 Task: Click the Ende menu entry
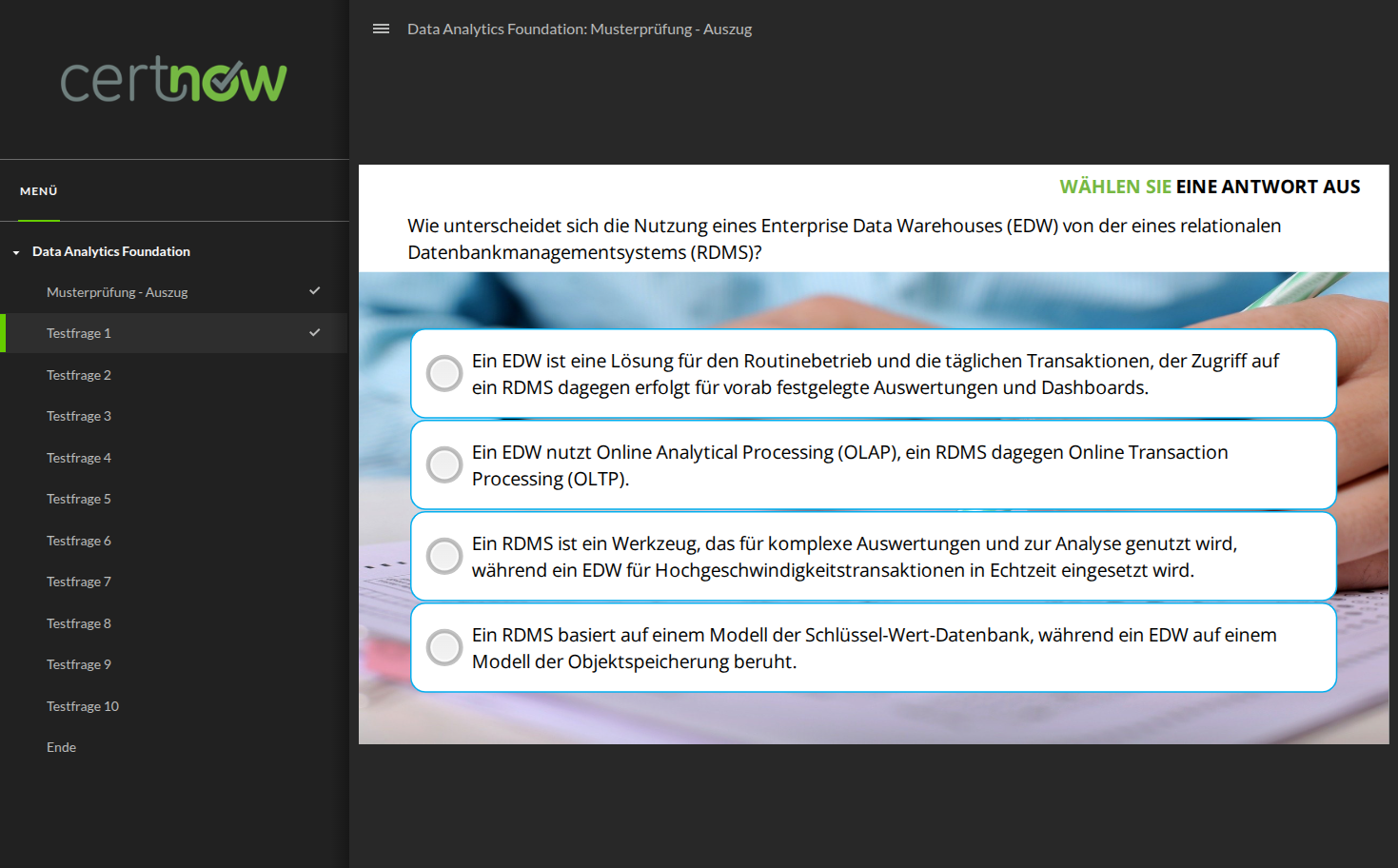point(61,747)
